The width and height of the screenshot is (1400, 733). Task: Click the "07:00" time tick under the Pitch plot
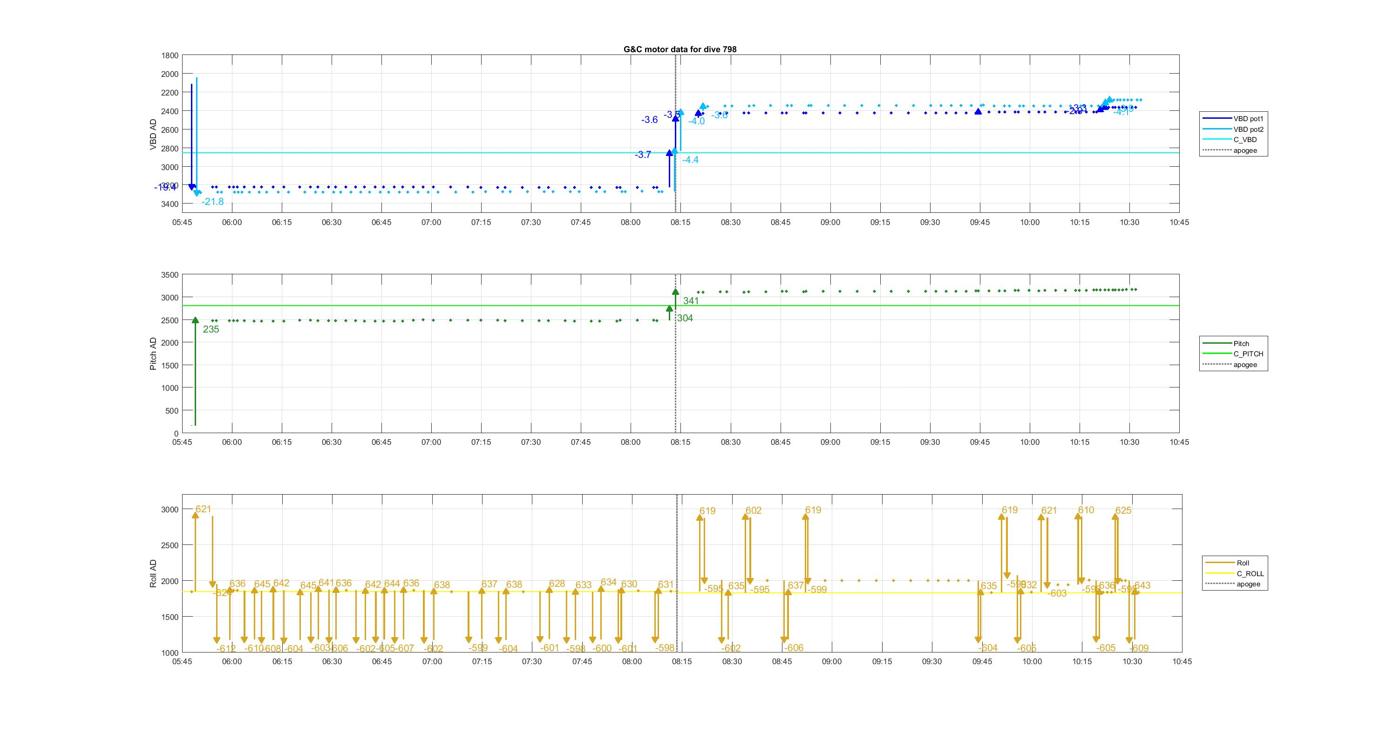pos(431,441)
